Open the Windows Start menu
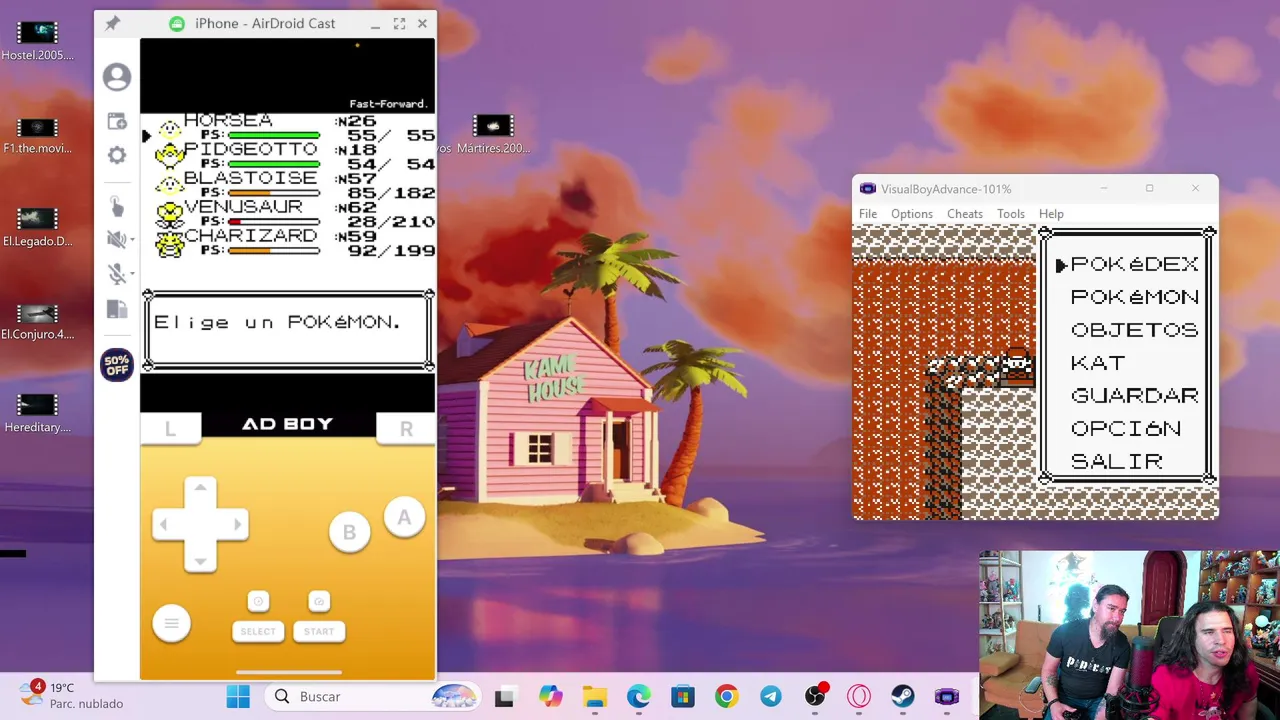 coord(238,697)
